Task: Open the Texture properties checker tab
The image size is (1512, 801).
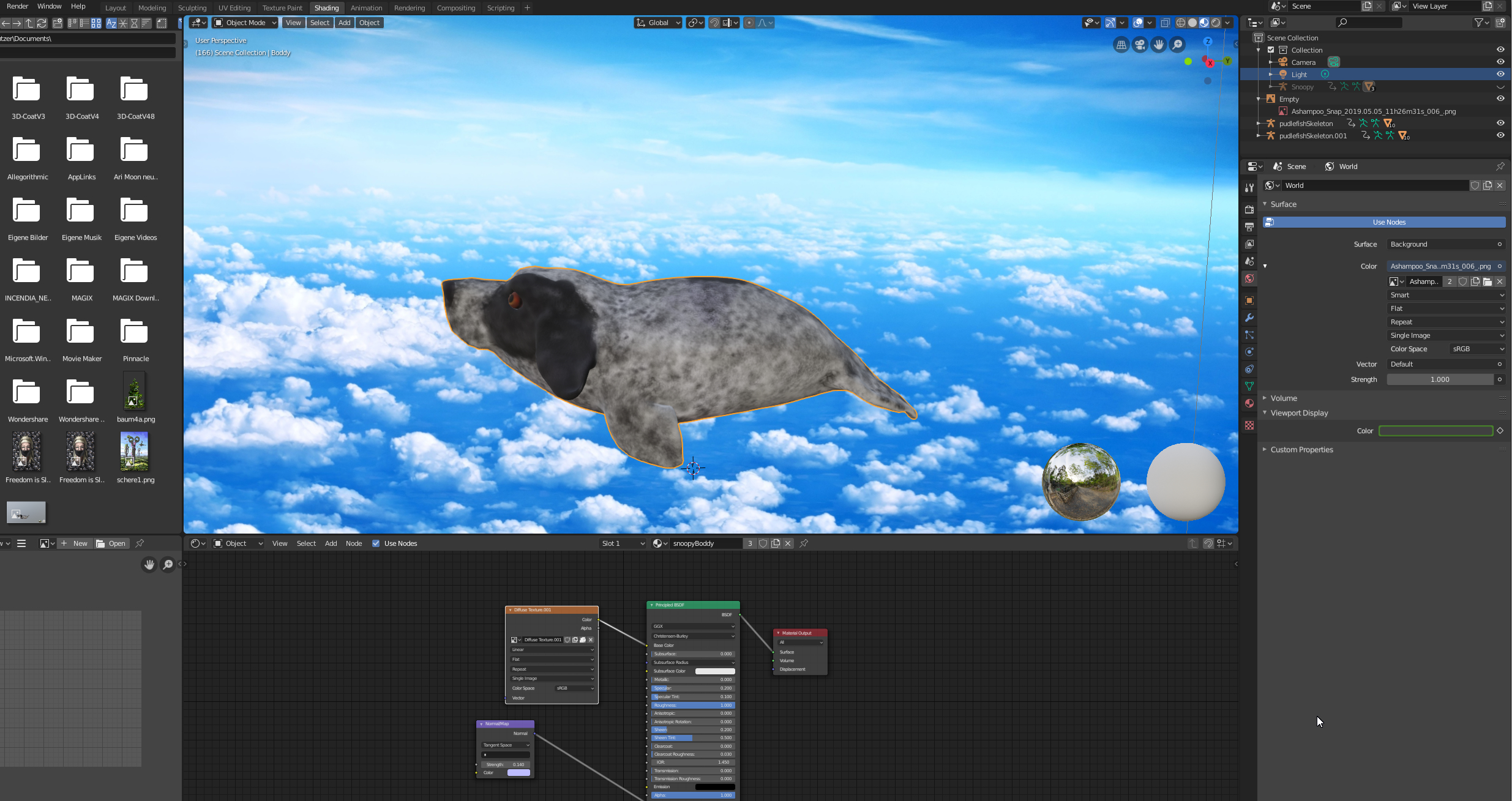Action: coord(1249,425)
